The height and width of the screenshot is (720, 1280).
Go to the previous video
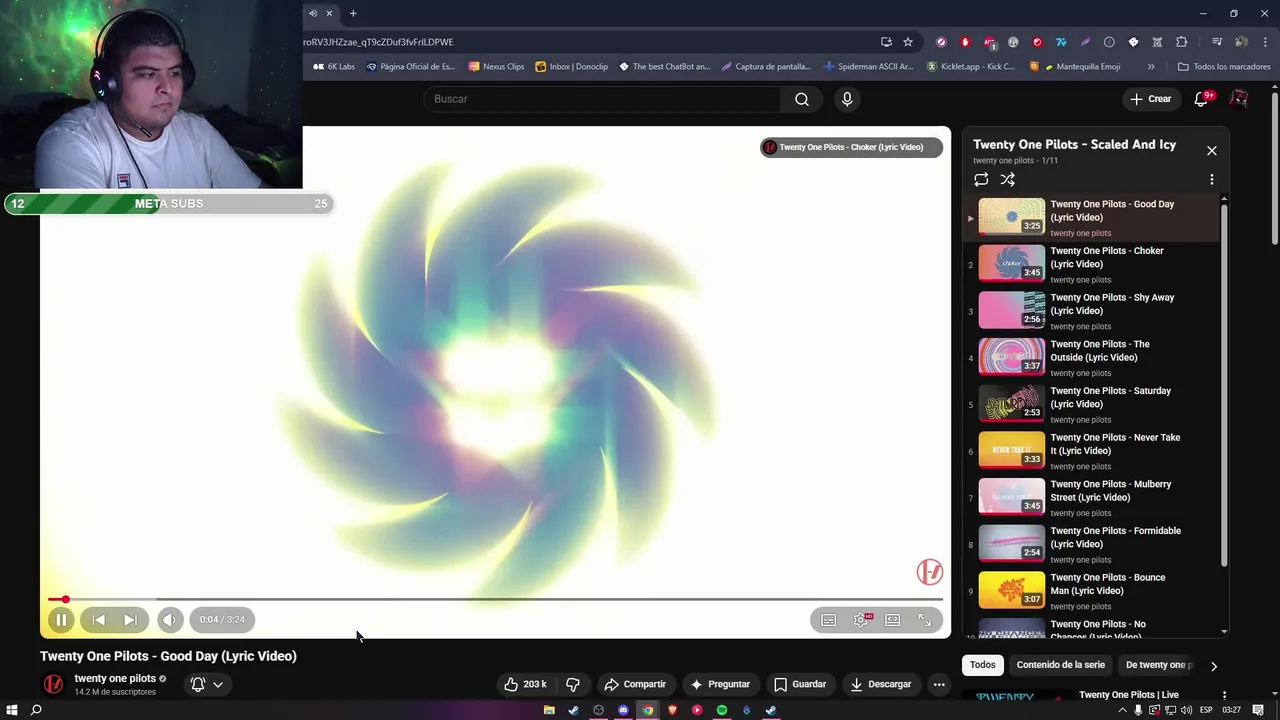point(98,620)
